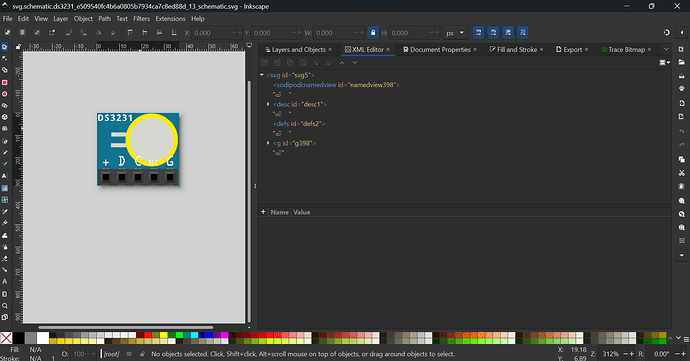The width and height of the screenshot is (690, 361).
Task: Close the Trace Bitmap tab
Action: [649, 49]
